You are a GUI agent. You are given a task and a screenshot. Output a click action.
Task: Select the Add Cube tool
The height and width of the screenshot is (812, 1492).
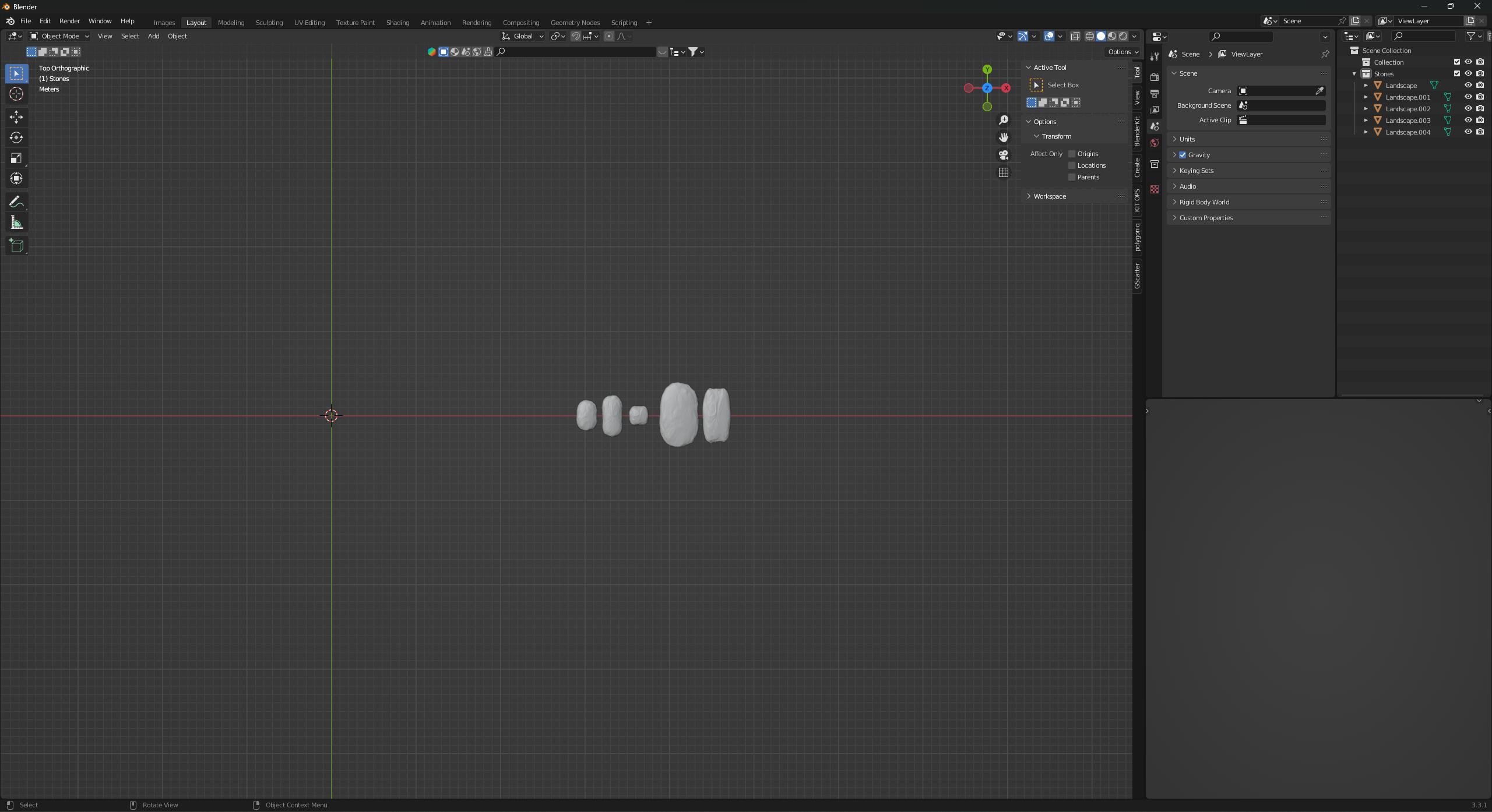point(16,246)
